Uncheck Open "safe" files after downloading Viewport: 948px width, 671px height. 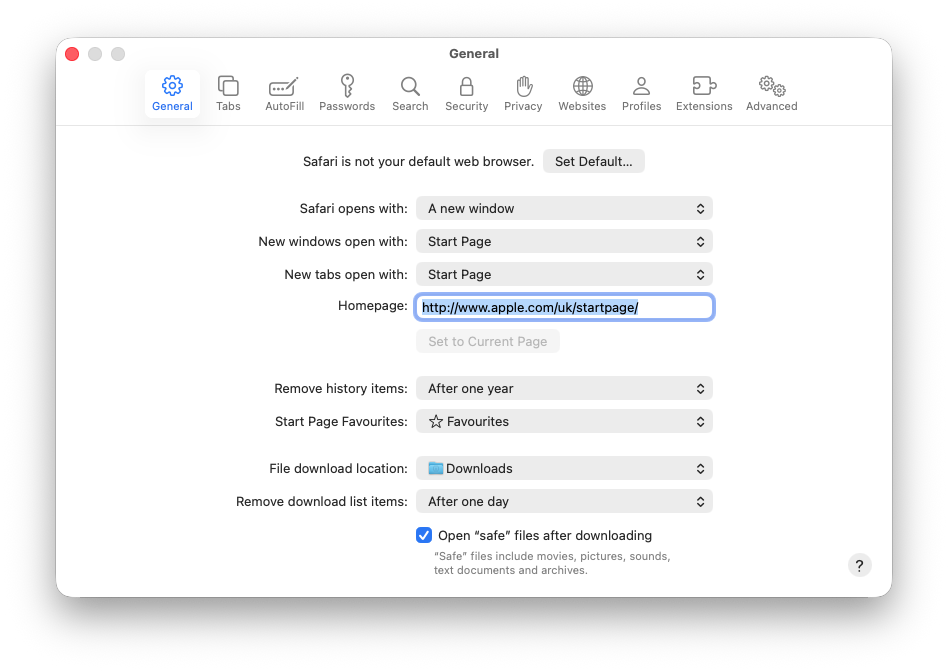coord(424,535)
